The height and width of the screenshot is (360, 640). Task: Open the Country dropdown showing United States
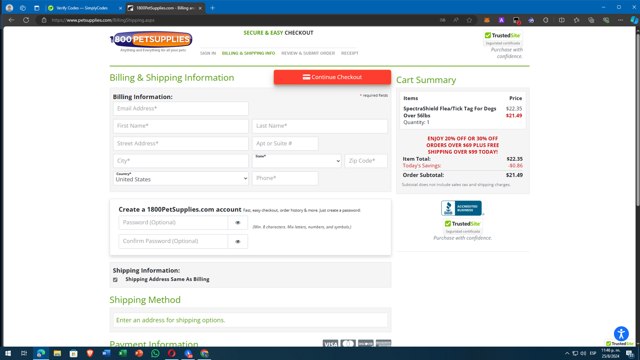[x=181, y=178]
